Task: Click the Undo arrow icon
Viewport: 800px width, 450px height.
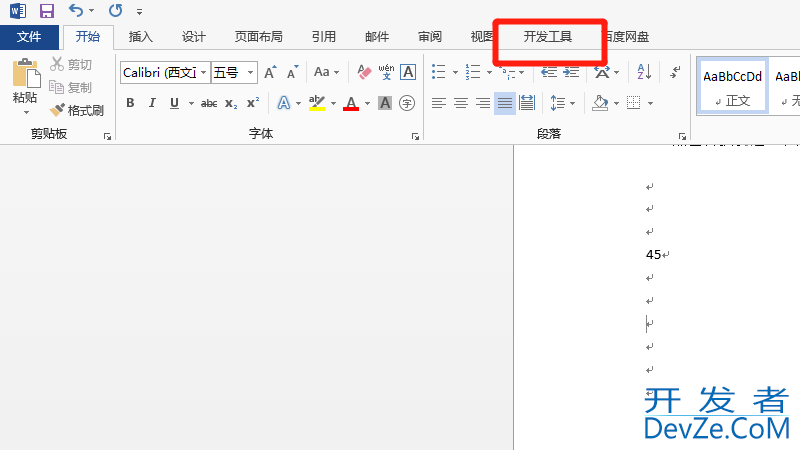Action: pos(76,10)
